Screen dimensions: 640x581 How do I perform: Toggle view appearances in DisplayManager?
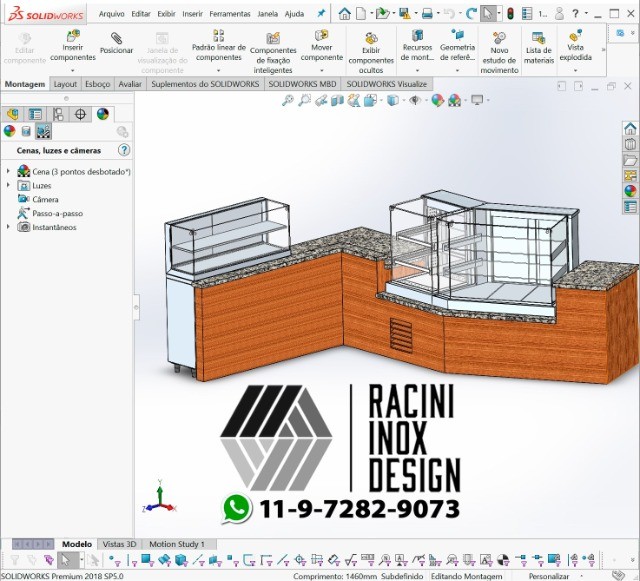coord(9,131)
